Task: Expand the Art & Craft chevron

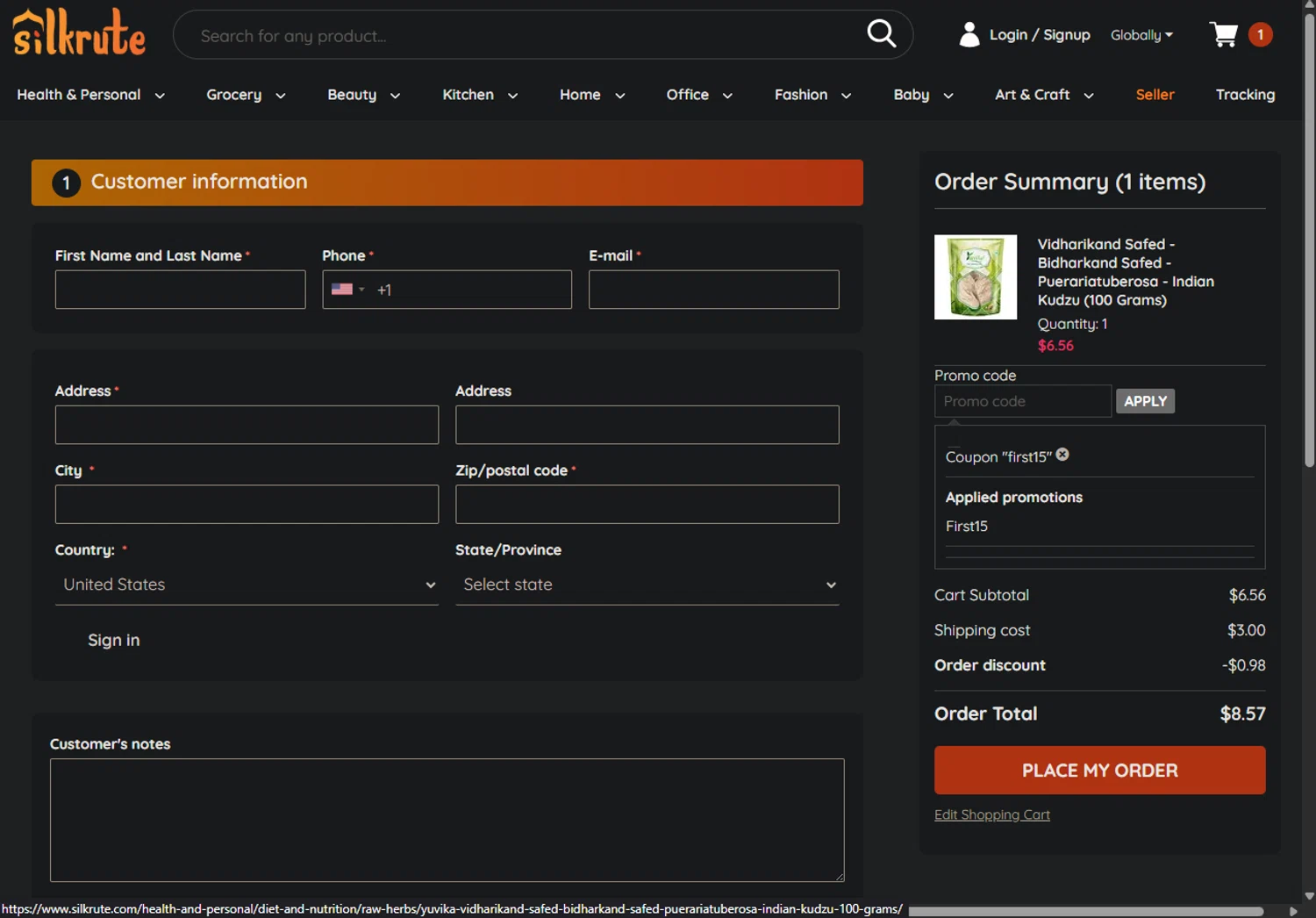Action: click(1088, 96)
